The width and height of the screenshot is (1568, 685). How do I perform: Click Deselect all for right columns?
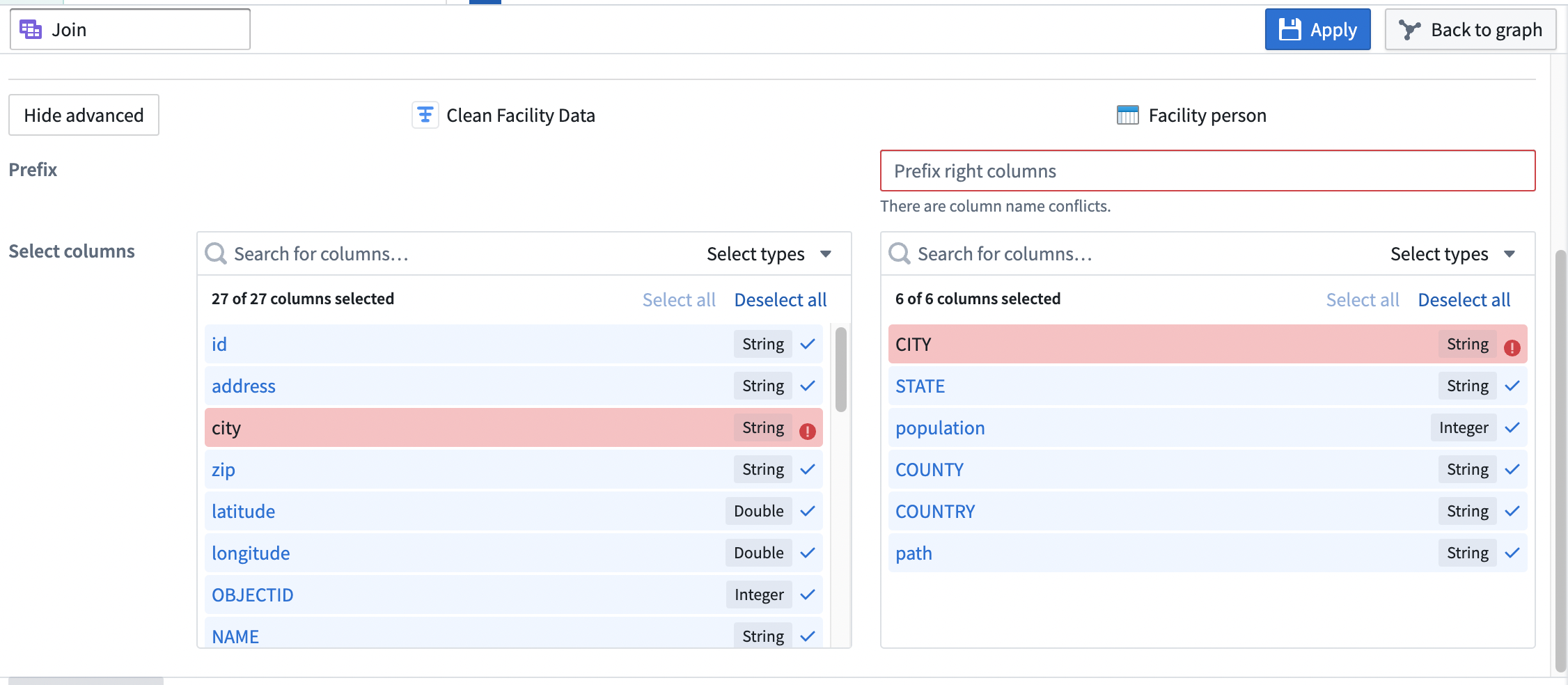point(1464,300)
